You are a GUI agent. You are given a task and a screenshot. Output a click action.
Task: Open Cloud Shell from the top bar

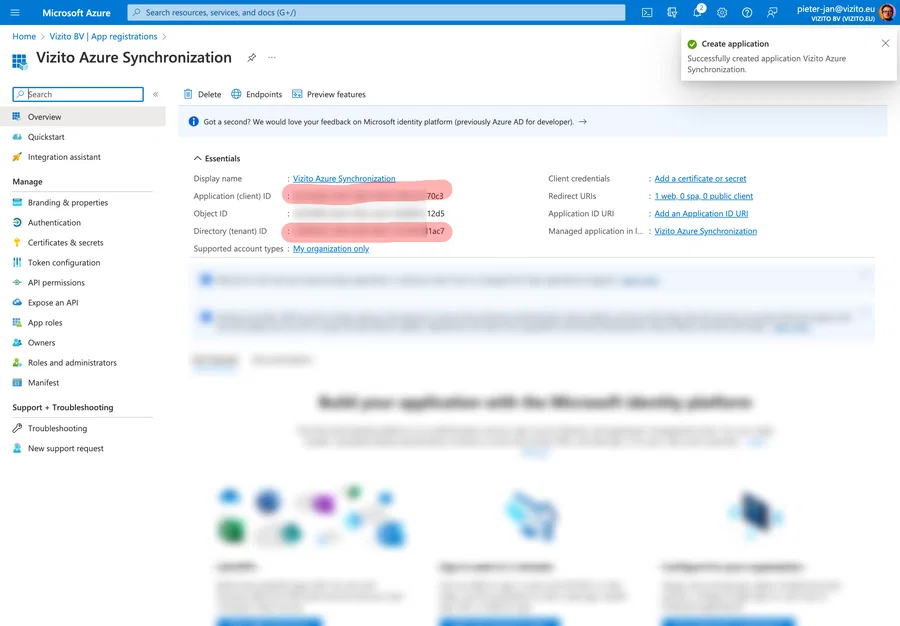point(647,13)
